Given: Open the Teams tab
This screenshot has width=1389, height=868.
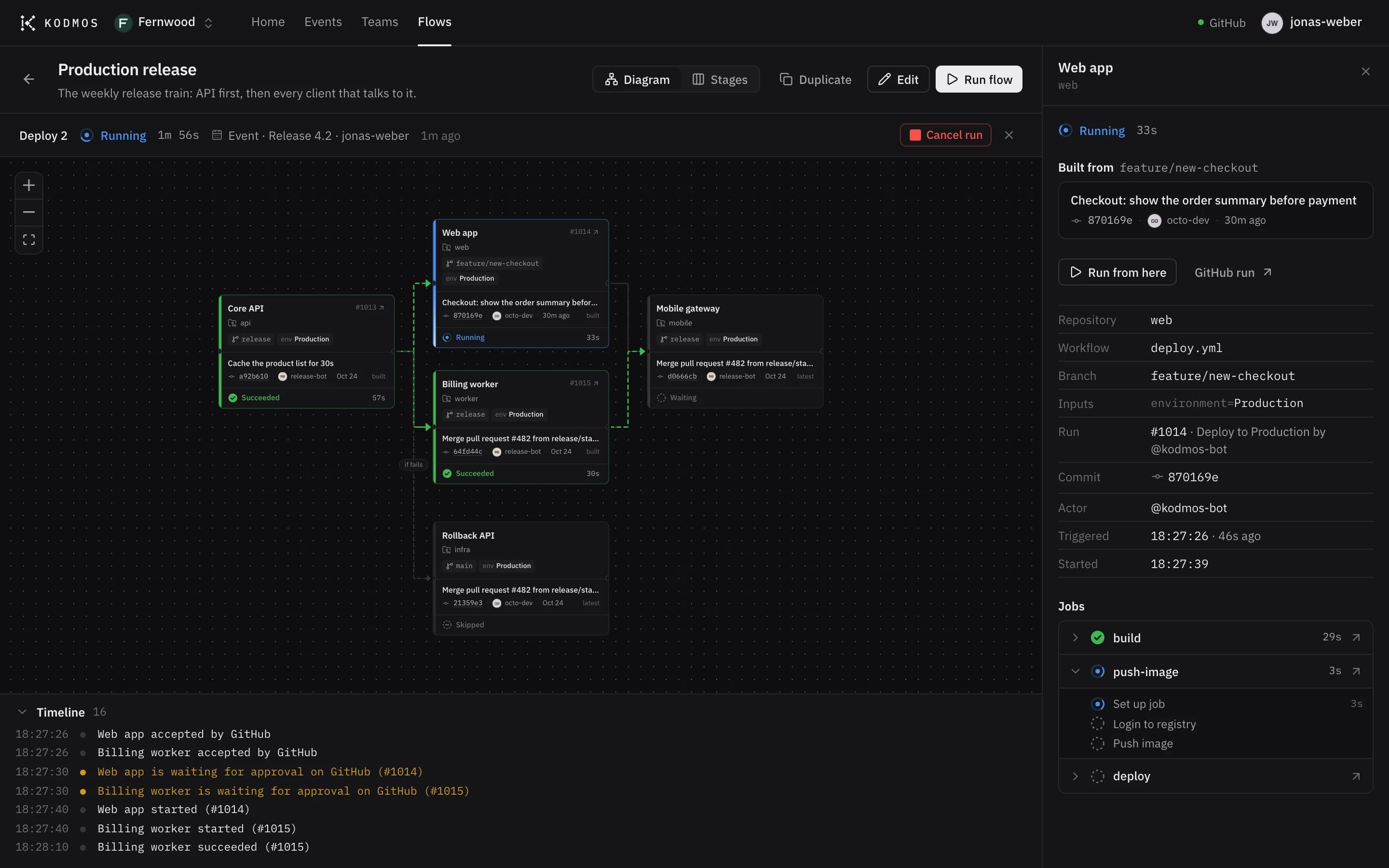Looking at the screenshot, I should 380,22.
